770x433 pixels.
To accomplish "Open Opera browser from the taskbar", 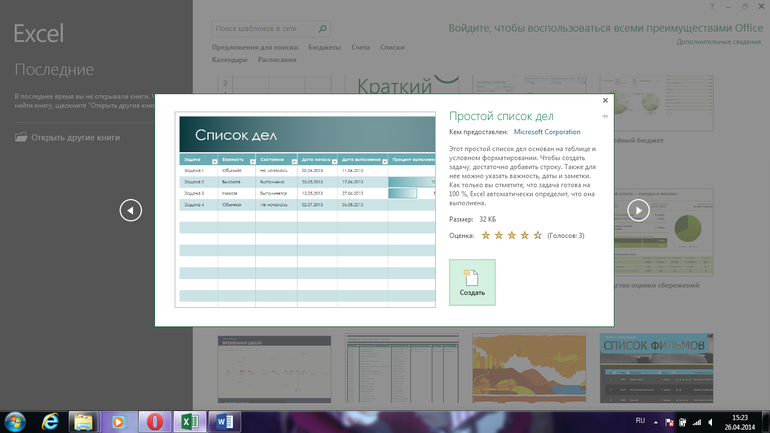I will point(154,421).
